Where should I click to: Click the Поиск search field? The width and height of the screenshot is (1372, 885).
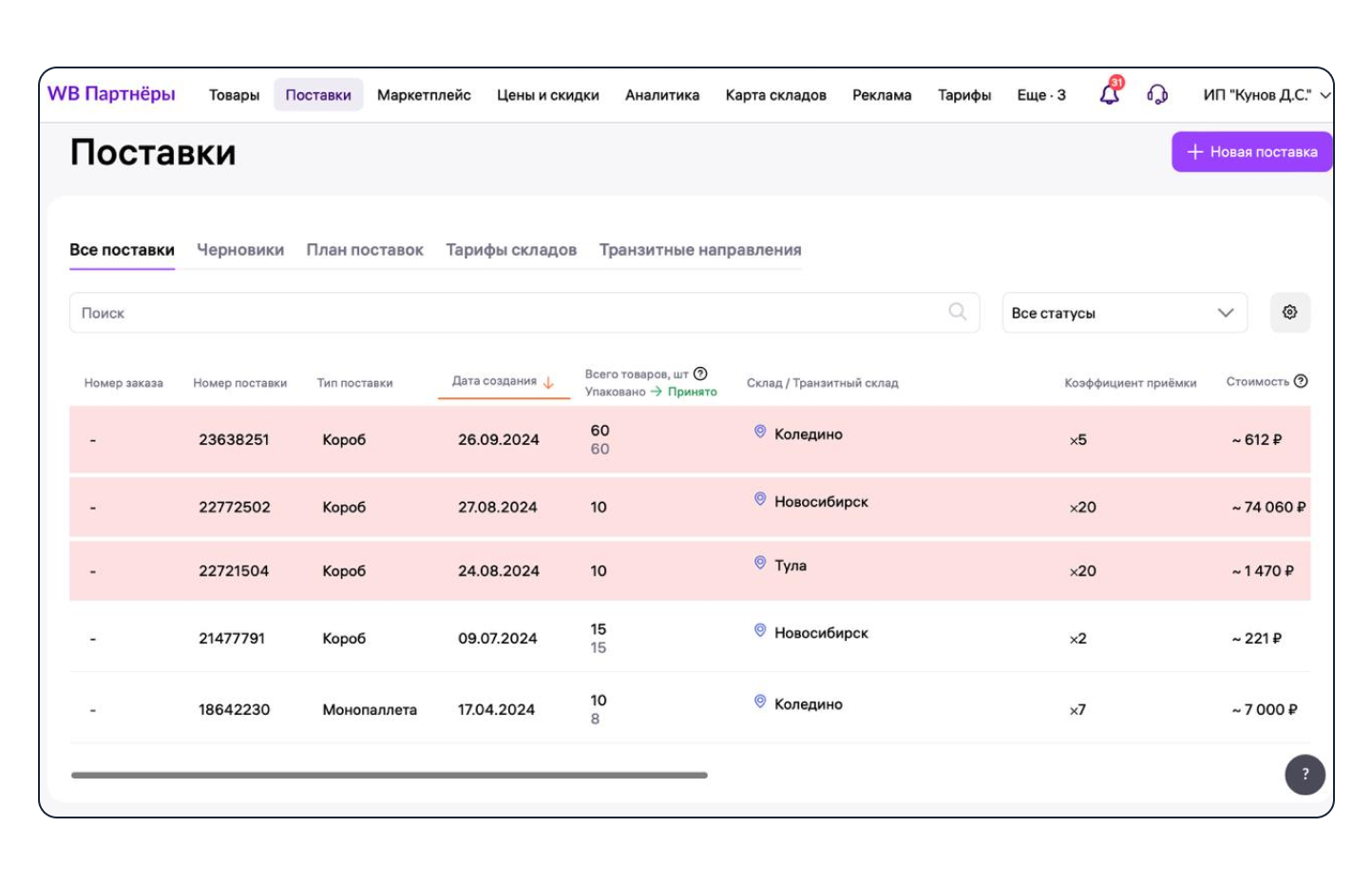(x=524, y=313)
